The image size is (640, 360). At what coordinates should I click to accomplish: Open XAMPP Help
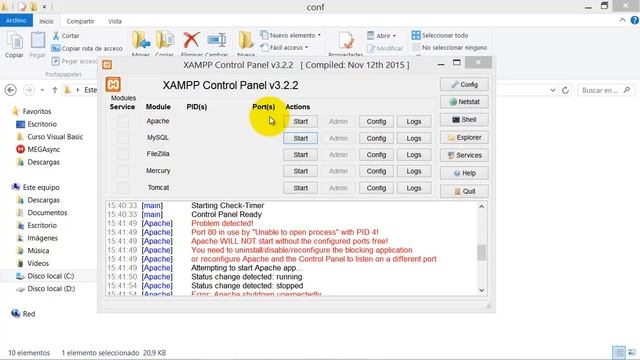464,173
